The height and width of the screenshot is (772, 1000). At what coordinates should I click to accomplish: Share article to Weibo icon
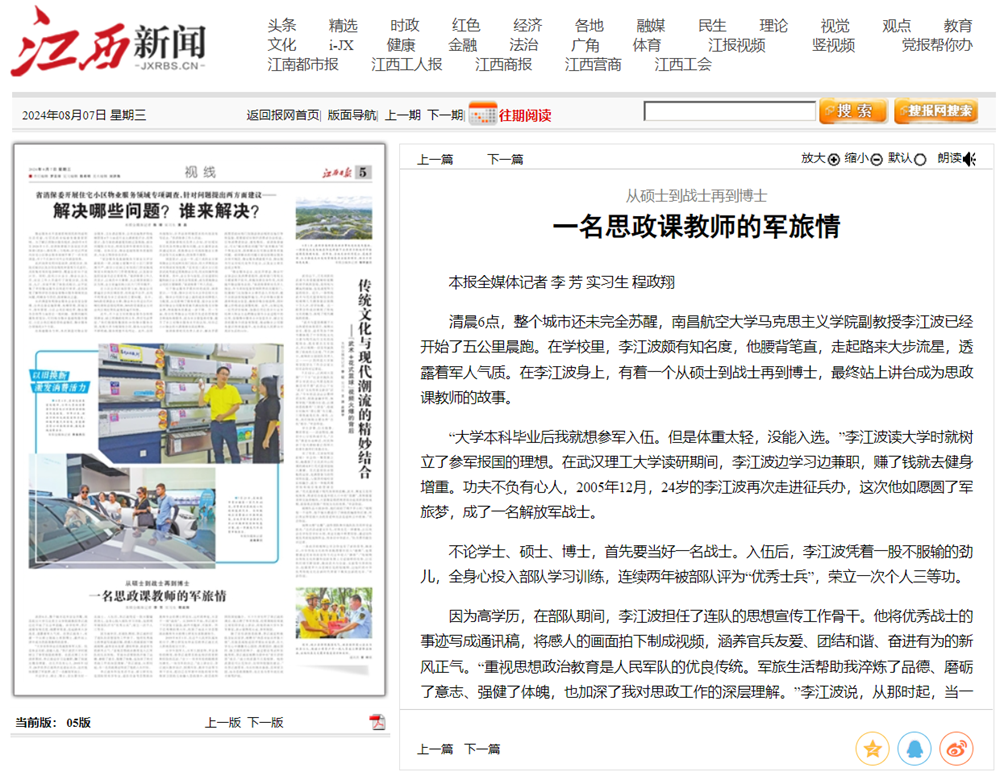pos(957,748)
